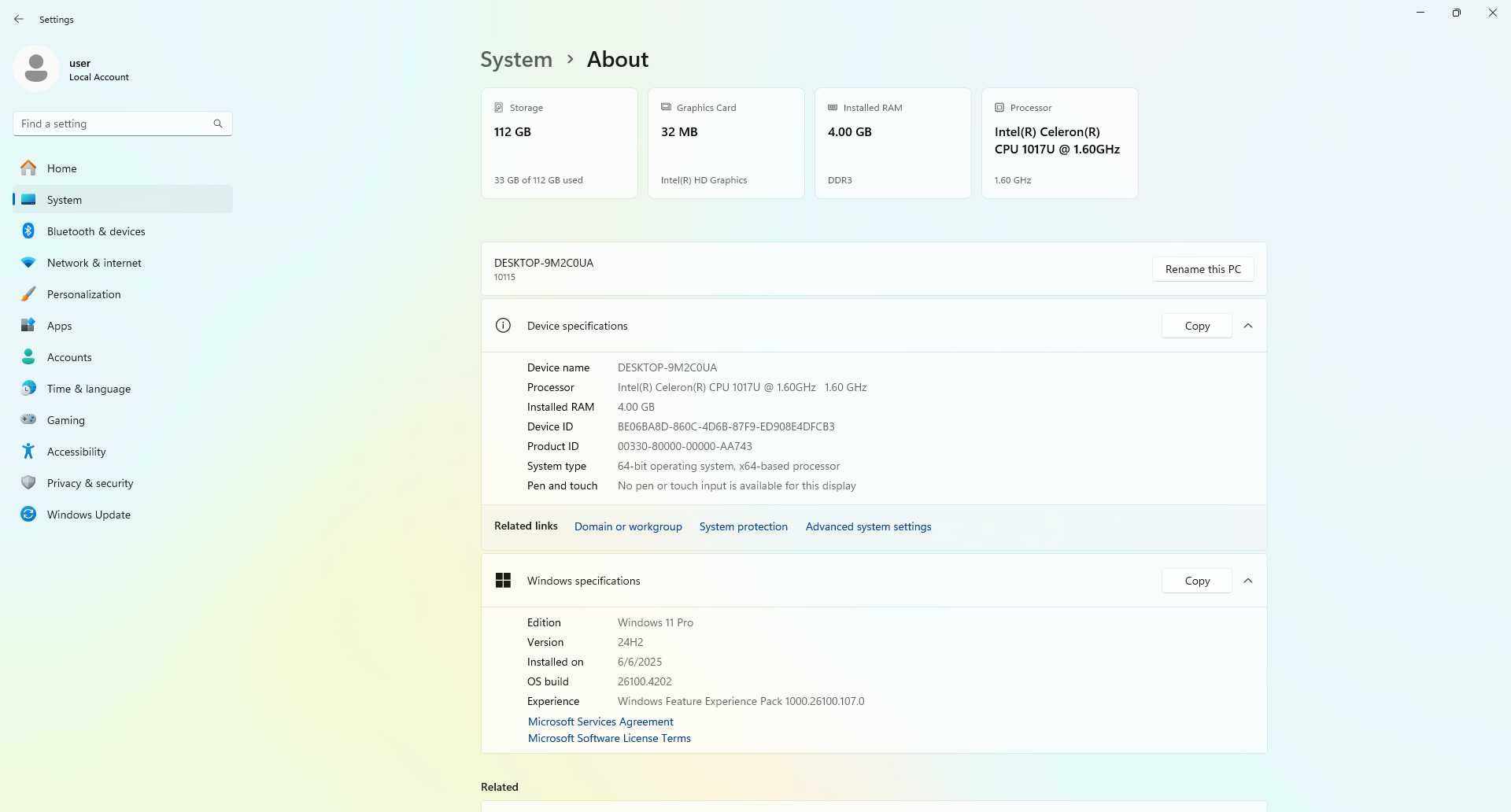Click the Storage card icon
Screen dimensions: 1511x812
pyautogui.click(x=499, y=108)
